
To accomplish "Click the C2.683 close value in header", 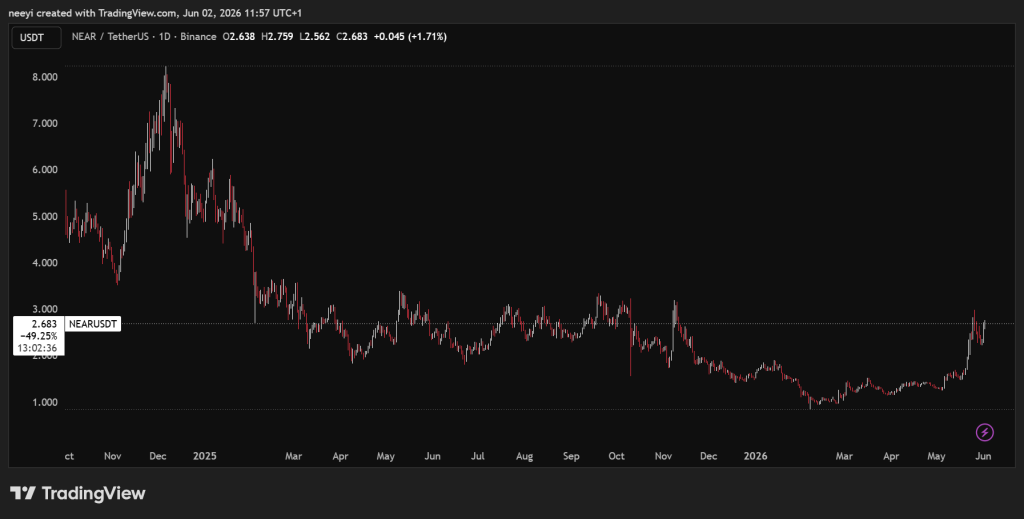I will pyautogui.click(x=352, y=37).
